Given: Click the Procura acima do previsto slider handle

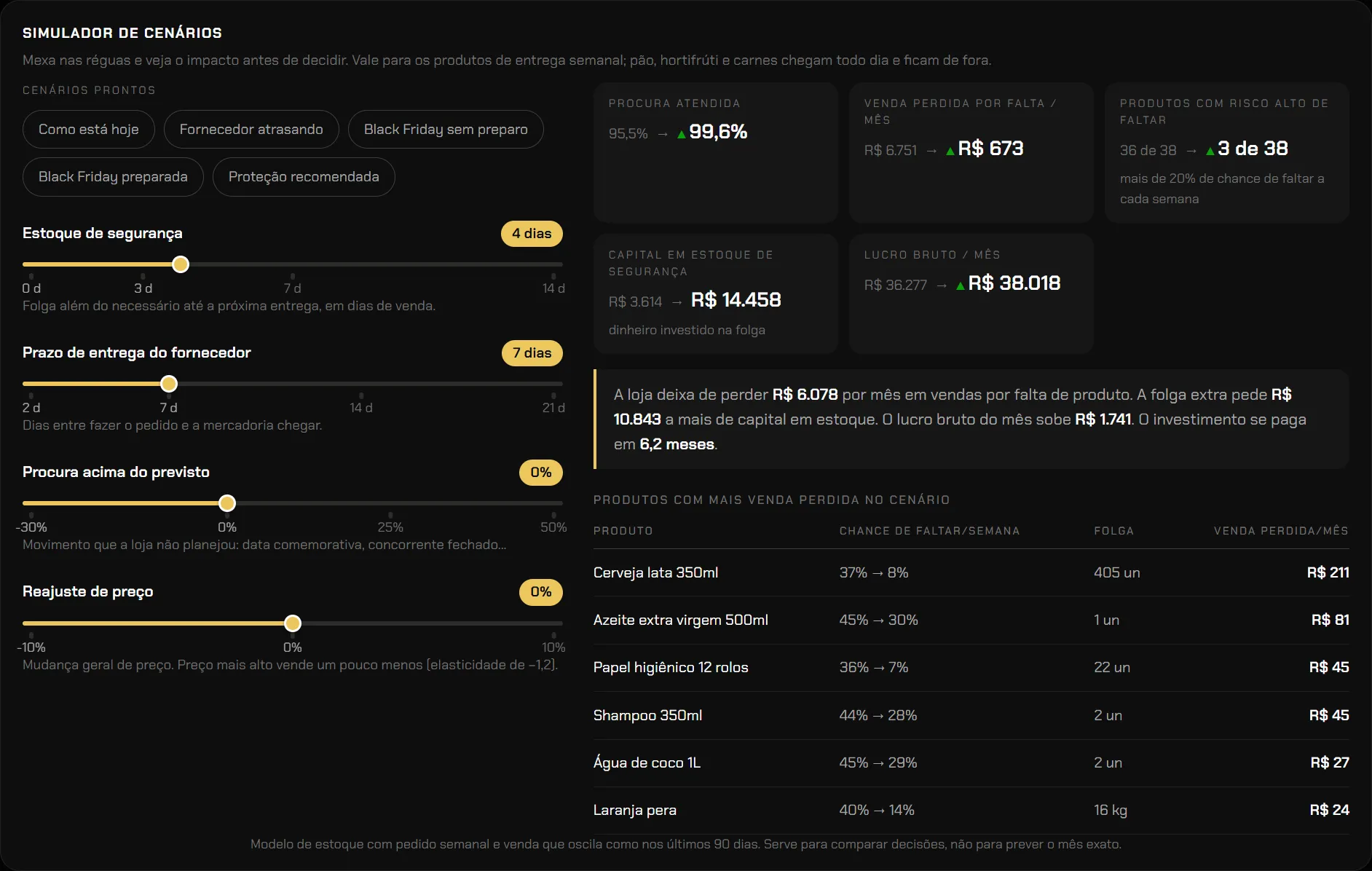Looking at the screenshot, I should (227, 503).
